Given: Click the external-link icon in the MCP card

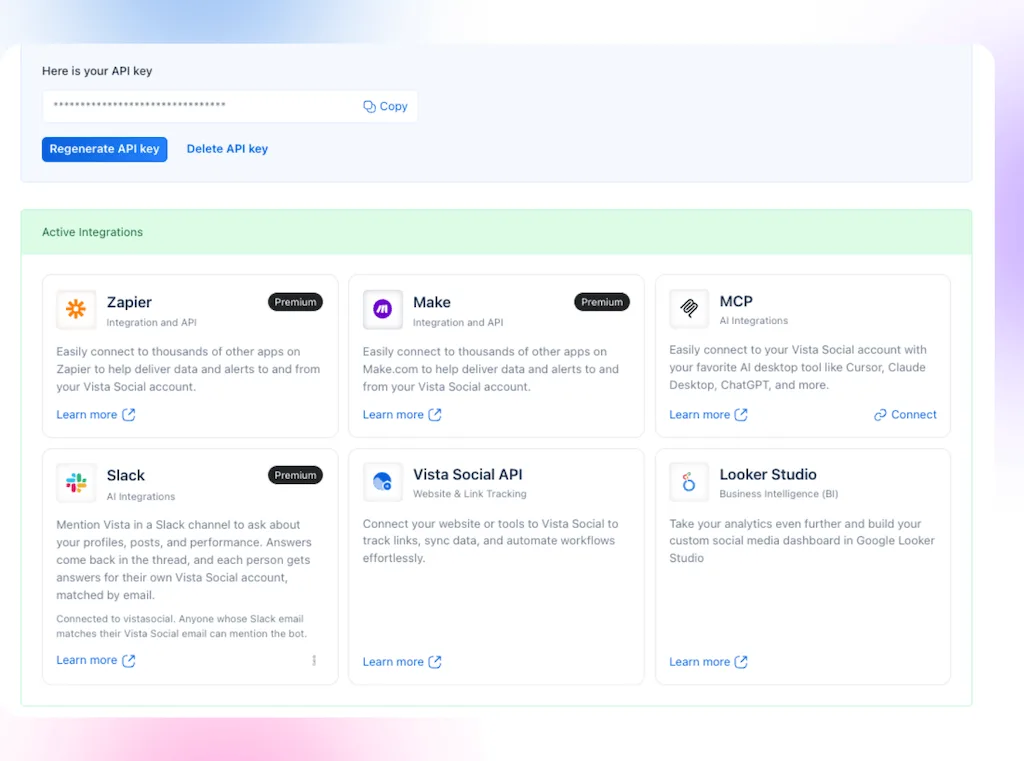Looking at the screenshot, I should tap(741, 415).
